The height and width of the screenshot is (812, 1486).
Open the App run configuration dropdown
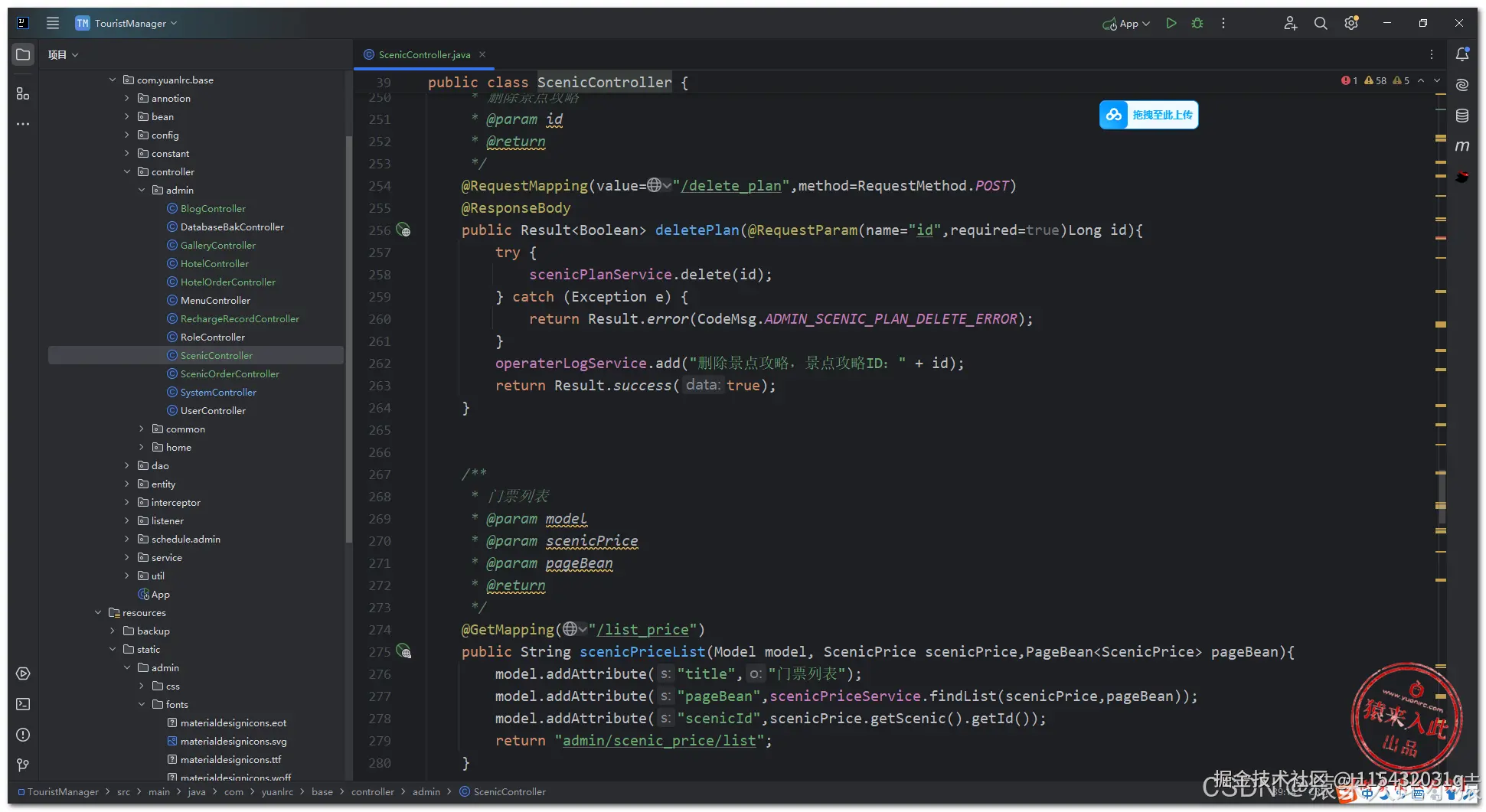pyautogui.click(x=1126, y=23)
